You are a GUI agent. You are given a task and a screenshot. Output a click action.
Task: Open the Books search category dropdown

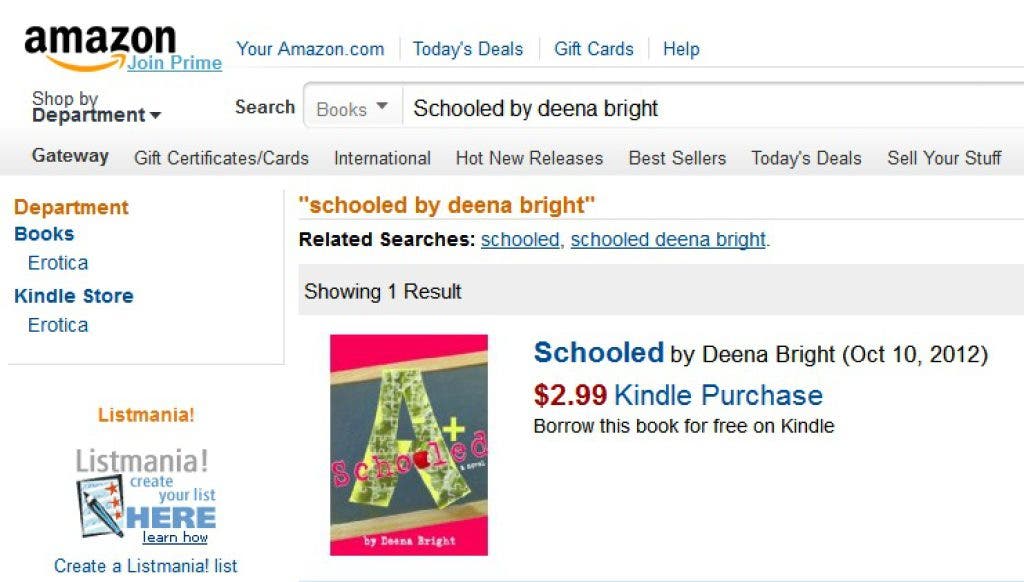(x=352, y=109)
